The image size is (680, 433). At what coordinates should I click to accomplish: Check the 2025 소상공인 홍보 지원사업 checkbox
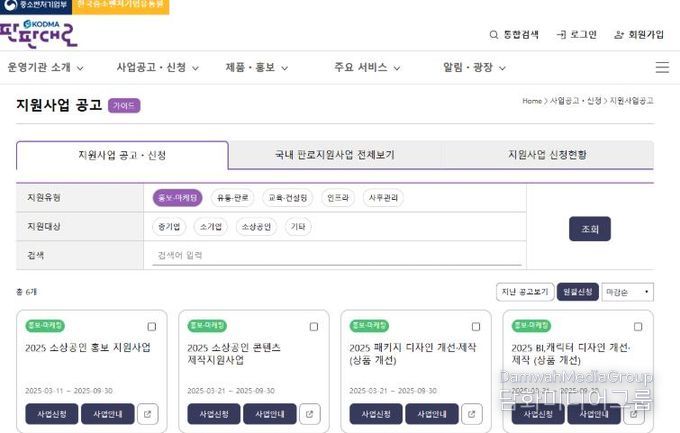(x=152, y=326)
